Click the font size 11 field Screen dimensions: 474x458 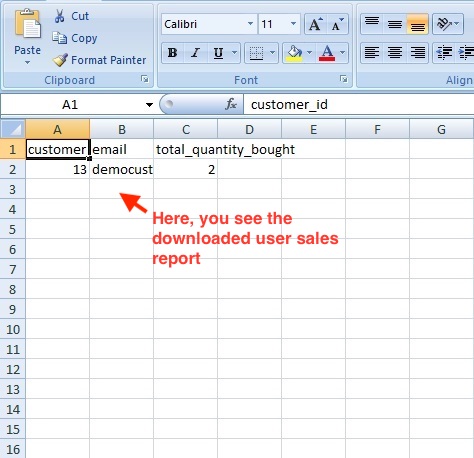(x=273, y=24)
